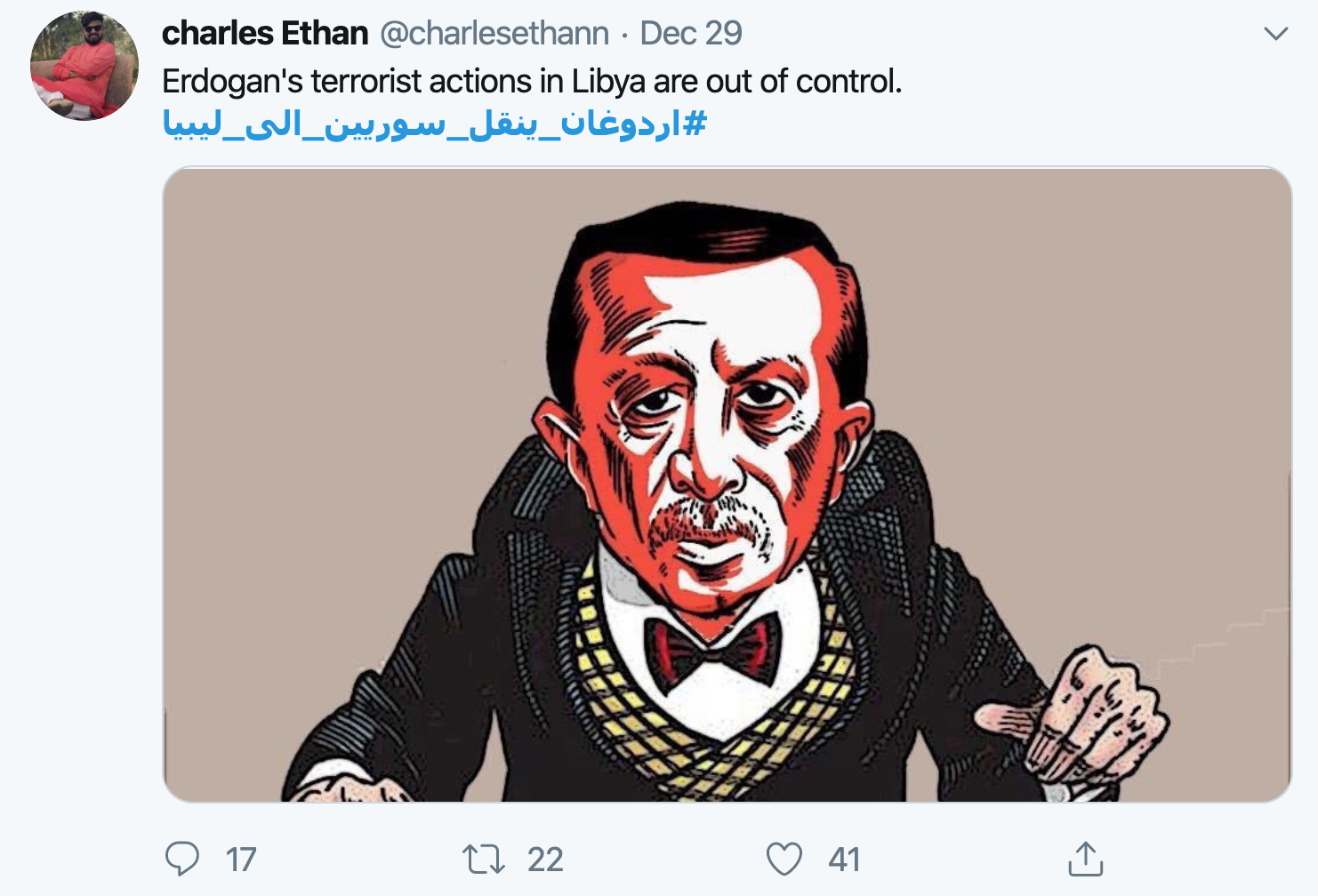Open charles Ethan's profile avatar
The width and height of the screenshot is (1318, 896).
coord(84,66)
